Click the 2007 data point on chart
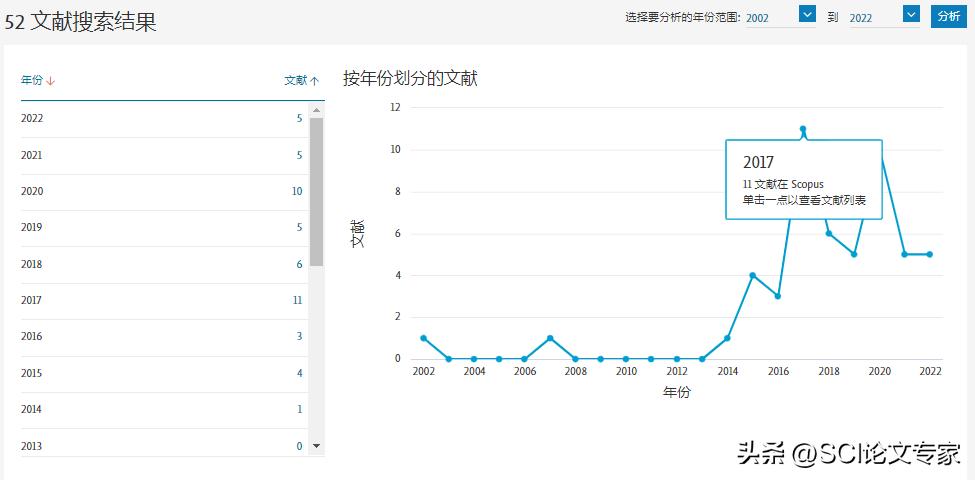 (550, 338)
